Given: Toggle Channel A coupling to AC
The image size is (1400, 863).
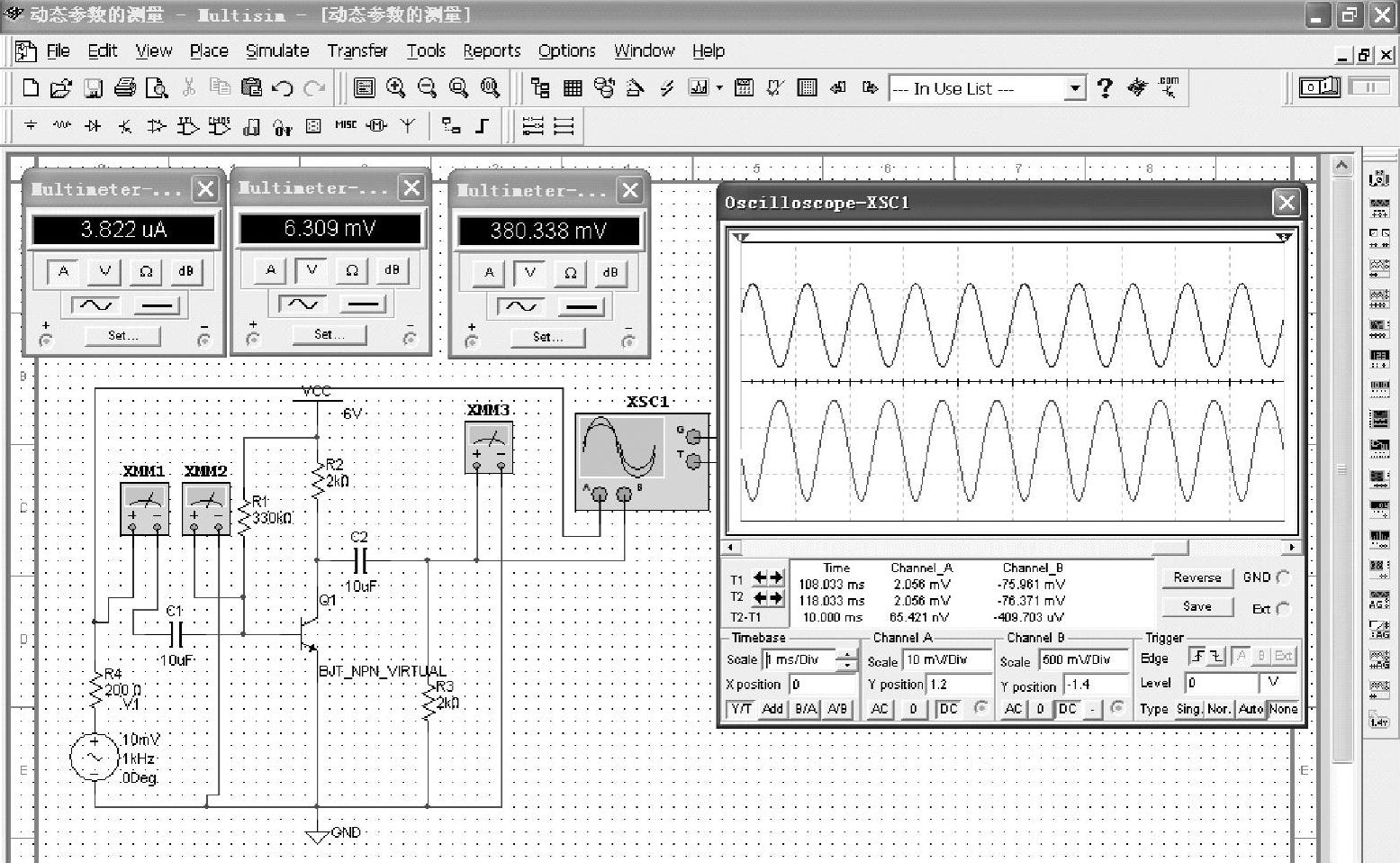Looking at the screenshot, I should tap(880, 709).
